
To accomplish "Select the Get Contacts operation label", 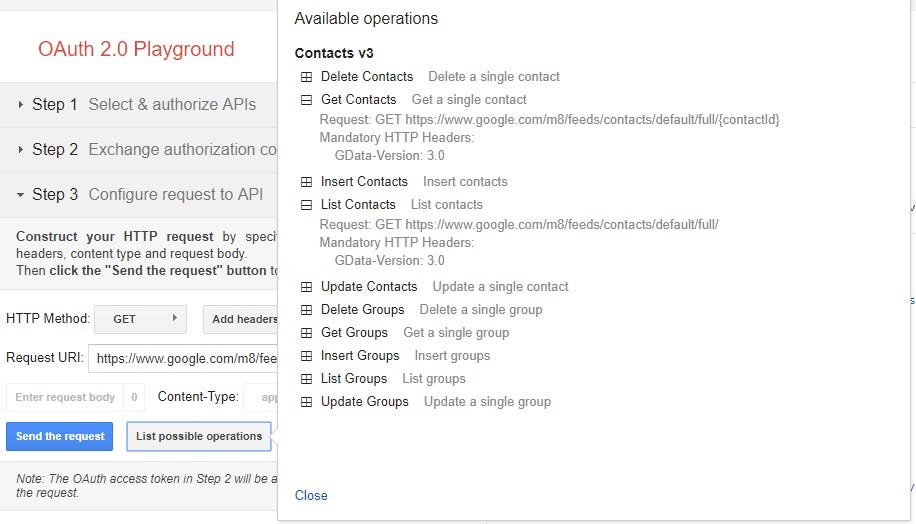I will click(x=359, y=99).
